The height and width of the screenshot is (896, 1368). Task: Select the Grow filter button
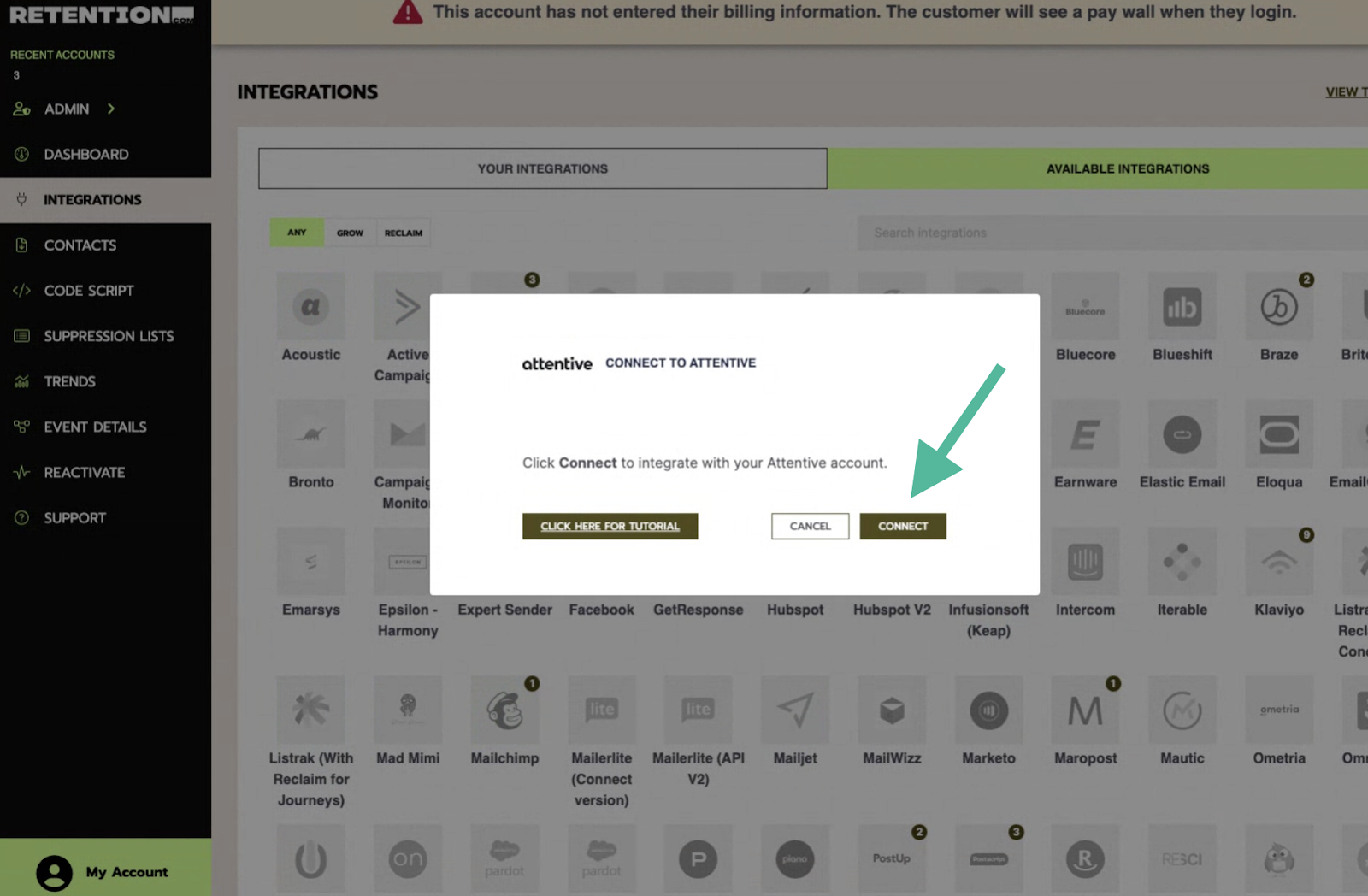[350, 233]
